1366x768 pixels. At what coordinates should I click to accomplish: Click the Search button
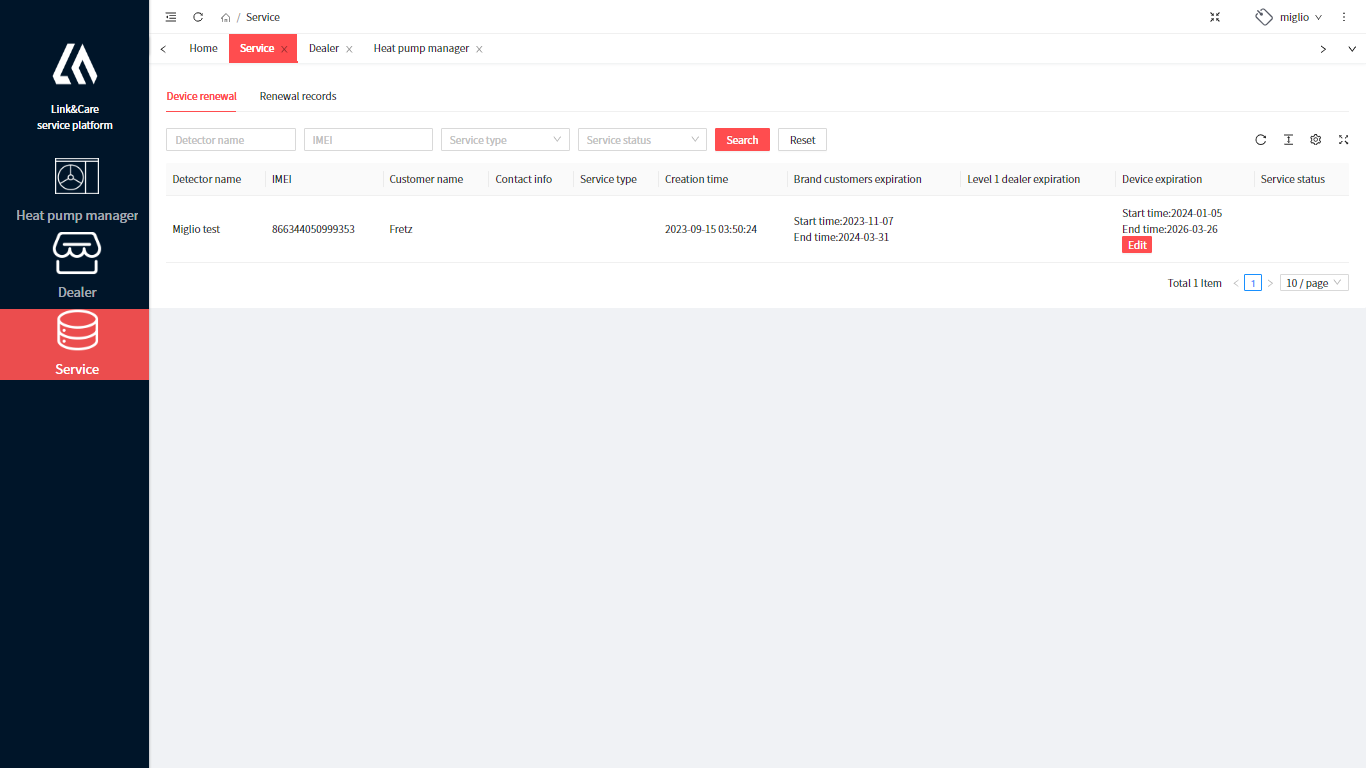[x=742, y=140]
